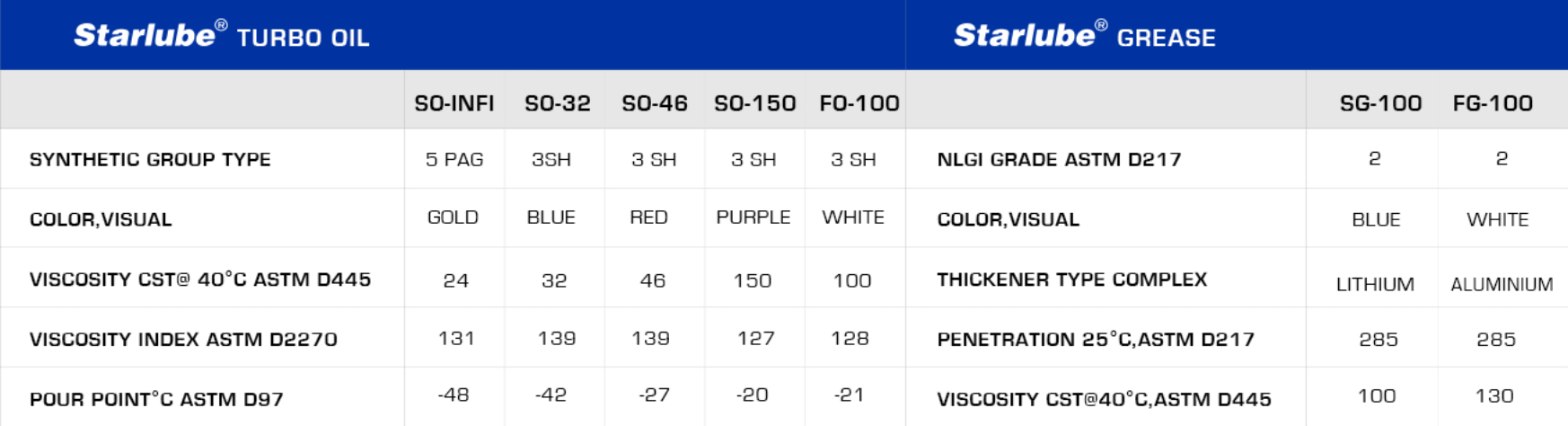Viewport: 1568px width, 426px height.
Task: Click the Thickener Type Complex label
Action: click(1071, 280)
